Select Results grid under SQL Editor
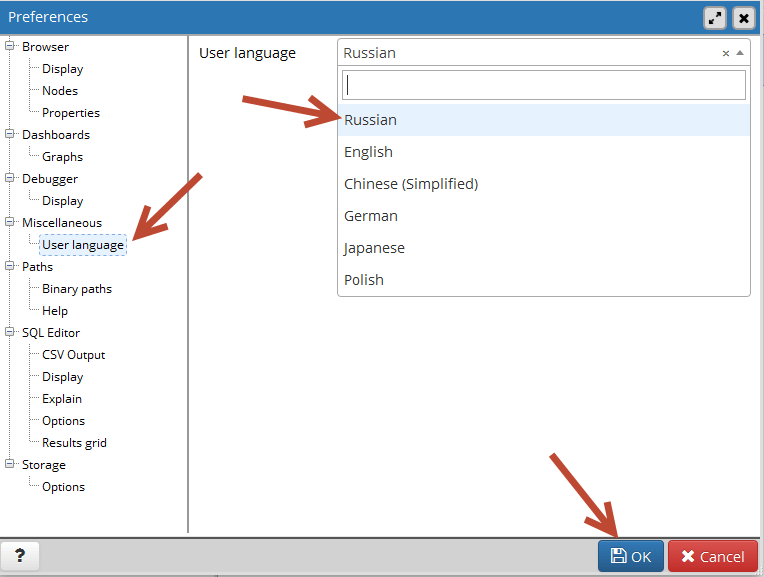764x577 pixels. 74,443
